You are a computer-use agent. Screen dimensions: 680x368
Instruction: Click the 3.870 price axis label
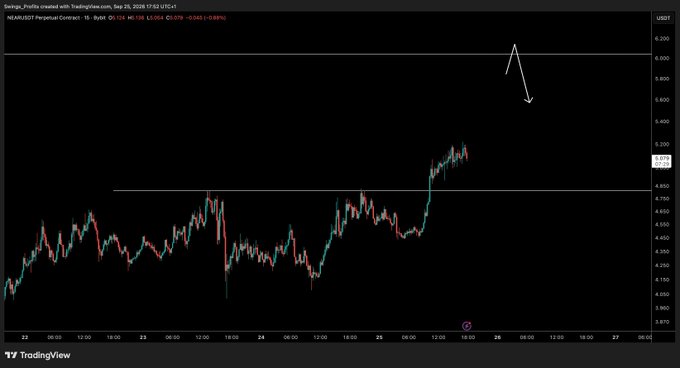[662, 322]
